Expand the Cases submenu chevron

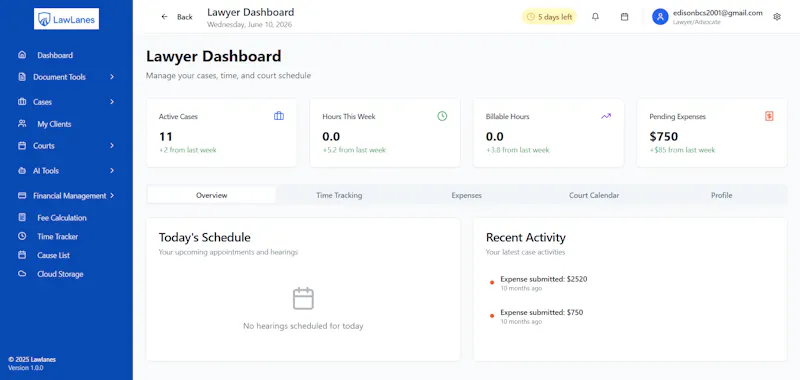112,102
